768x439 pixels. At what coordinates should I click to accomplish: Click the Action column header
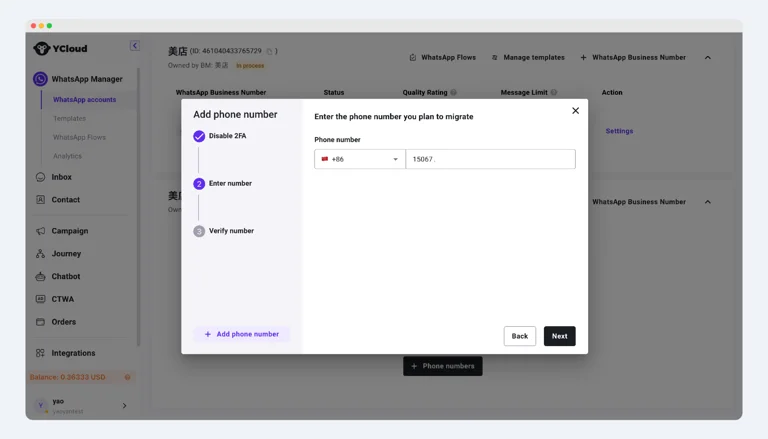click(x=612, y=92)
